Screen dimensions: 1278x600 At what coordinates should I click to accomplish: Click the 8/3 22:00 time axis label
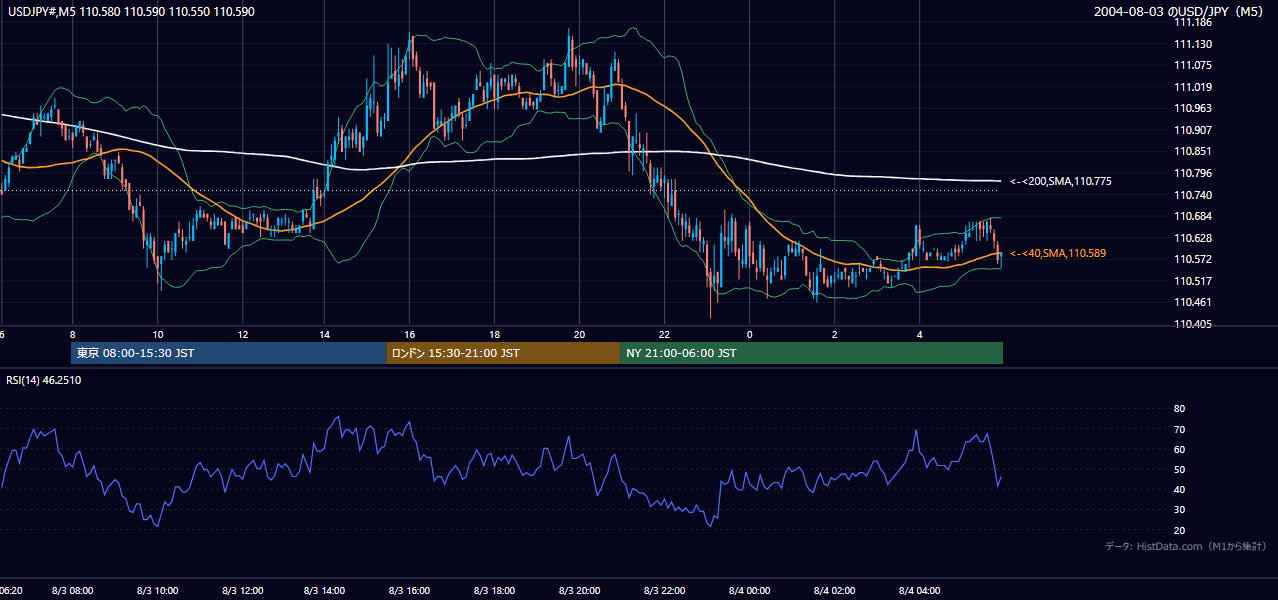(664, 591)
